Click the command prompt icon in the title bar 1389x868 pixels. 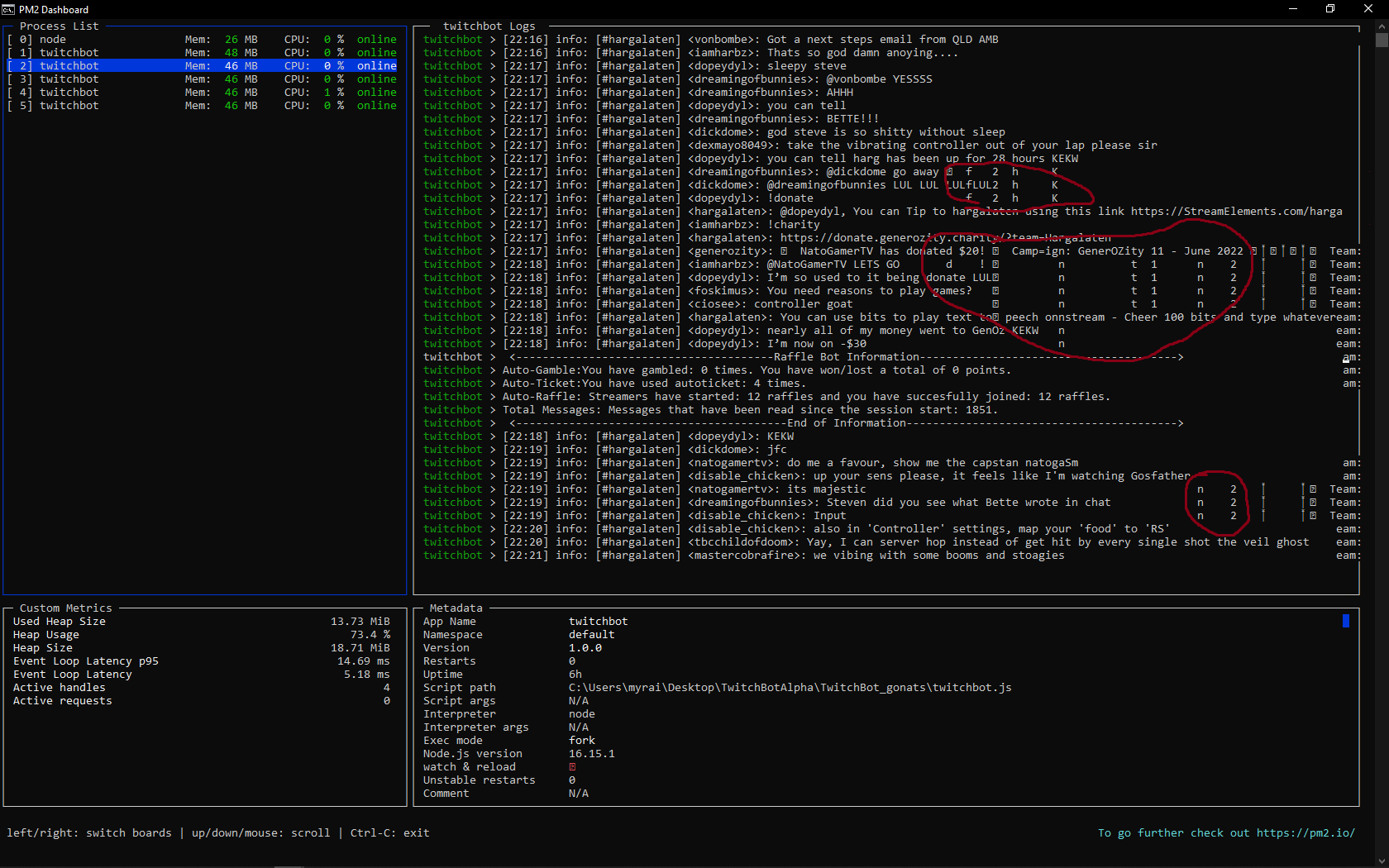tap(10, 9)
